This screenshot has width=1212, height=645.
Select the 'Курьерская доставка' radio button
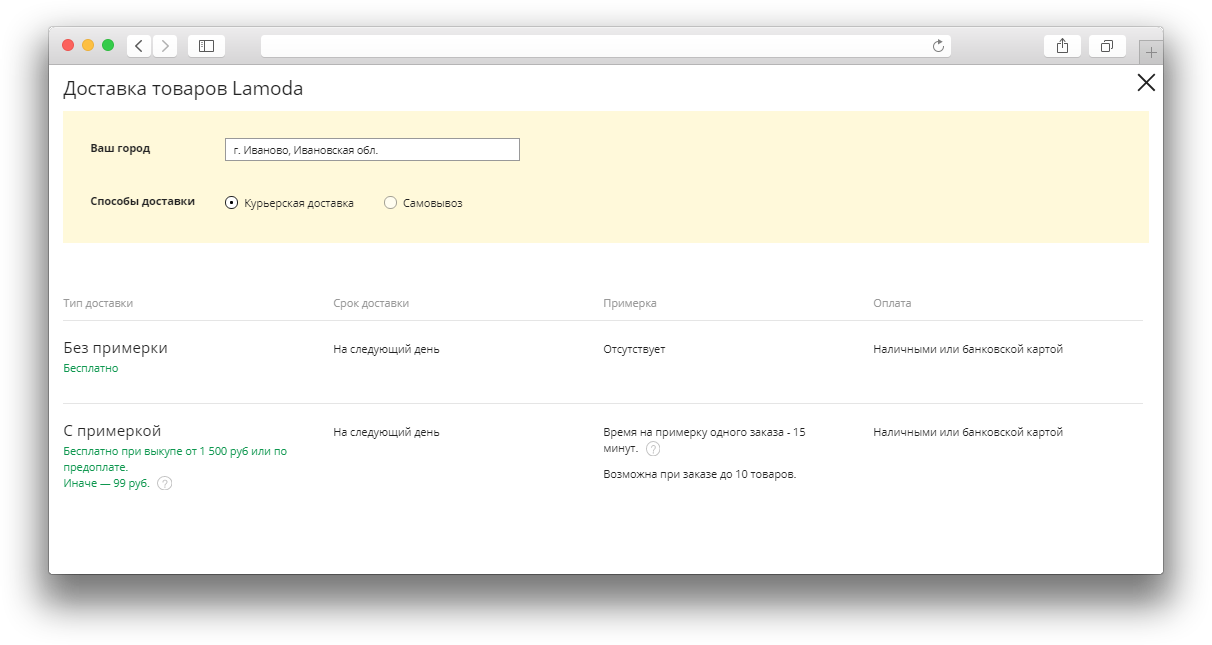point(232,203)
